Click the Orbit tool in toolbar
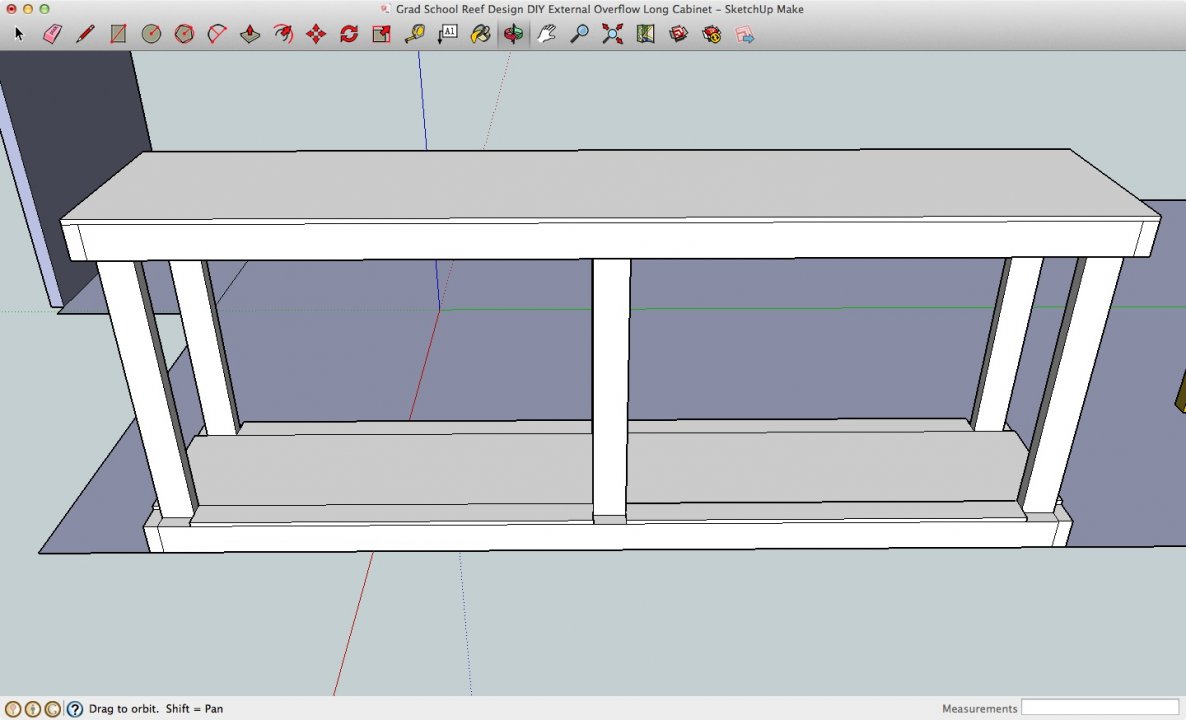Viewport: 1186px width, 720px height. click(513, 34)
